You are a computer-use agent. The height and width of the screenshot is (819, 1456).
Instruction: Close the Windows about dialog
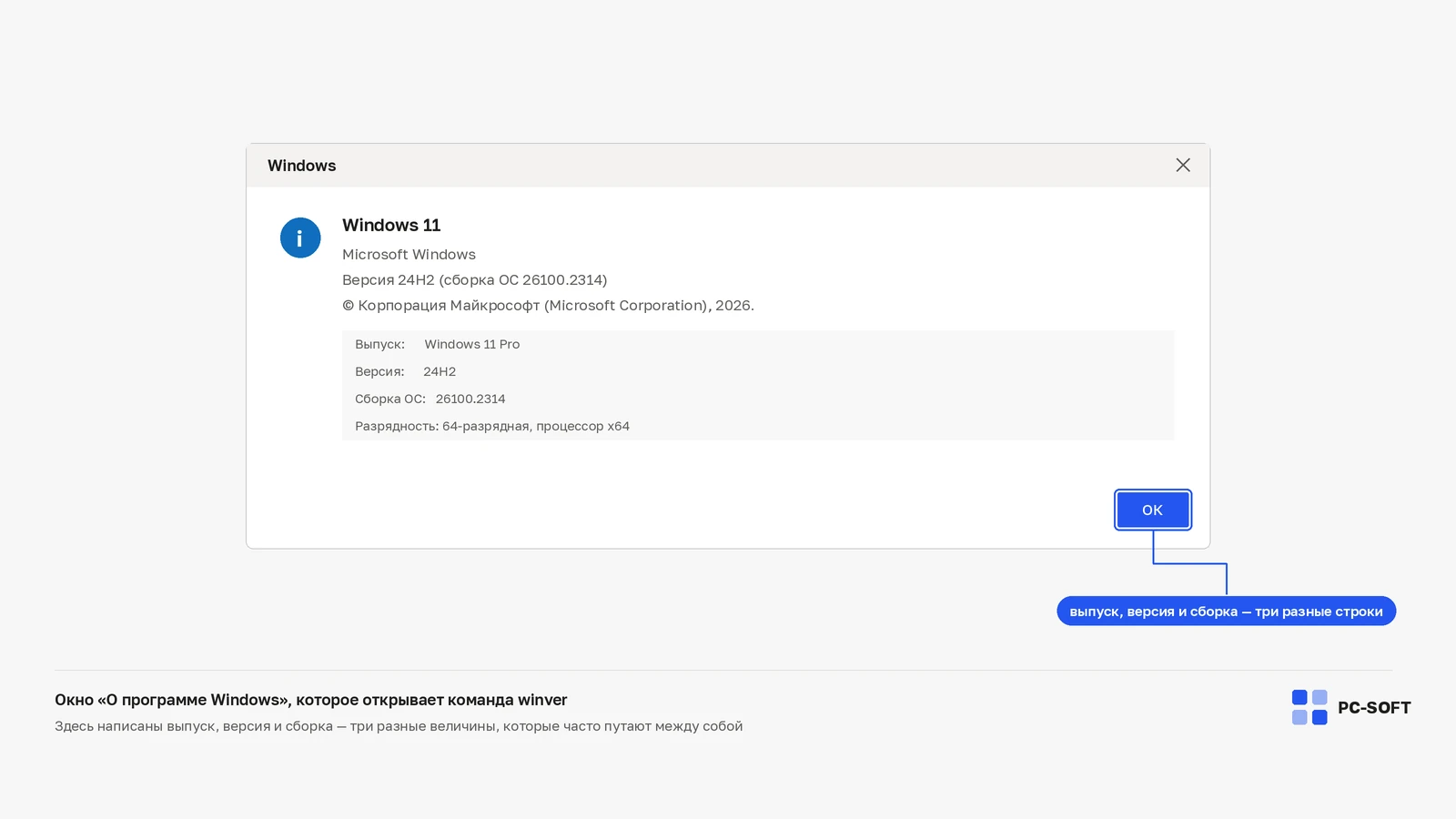[1183, 165]
